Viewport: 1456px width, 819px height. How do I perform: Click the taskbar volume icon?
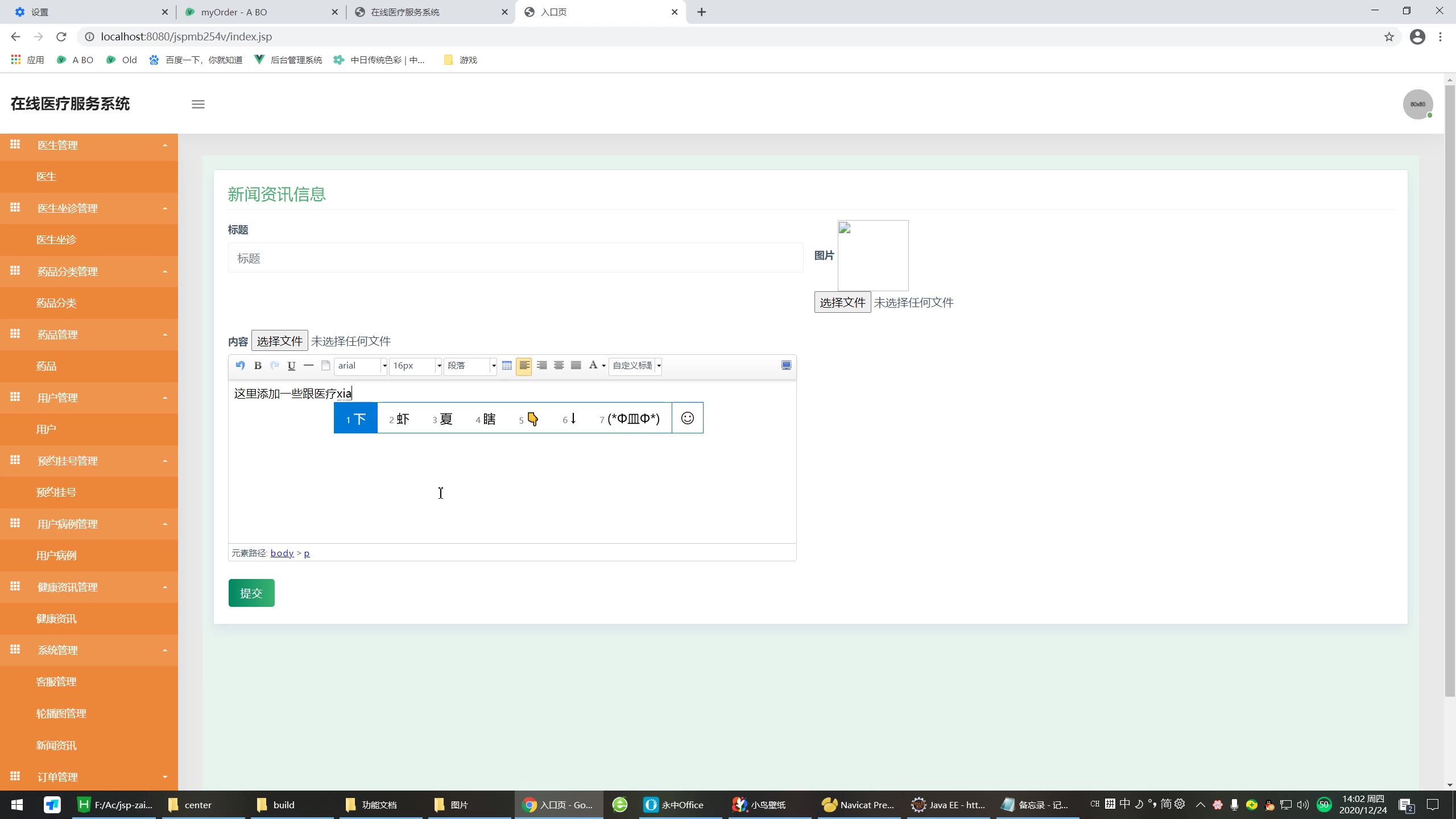[x=1302, y=805]
